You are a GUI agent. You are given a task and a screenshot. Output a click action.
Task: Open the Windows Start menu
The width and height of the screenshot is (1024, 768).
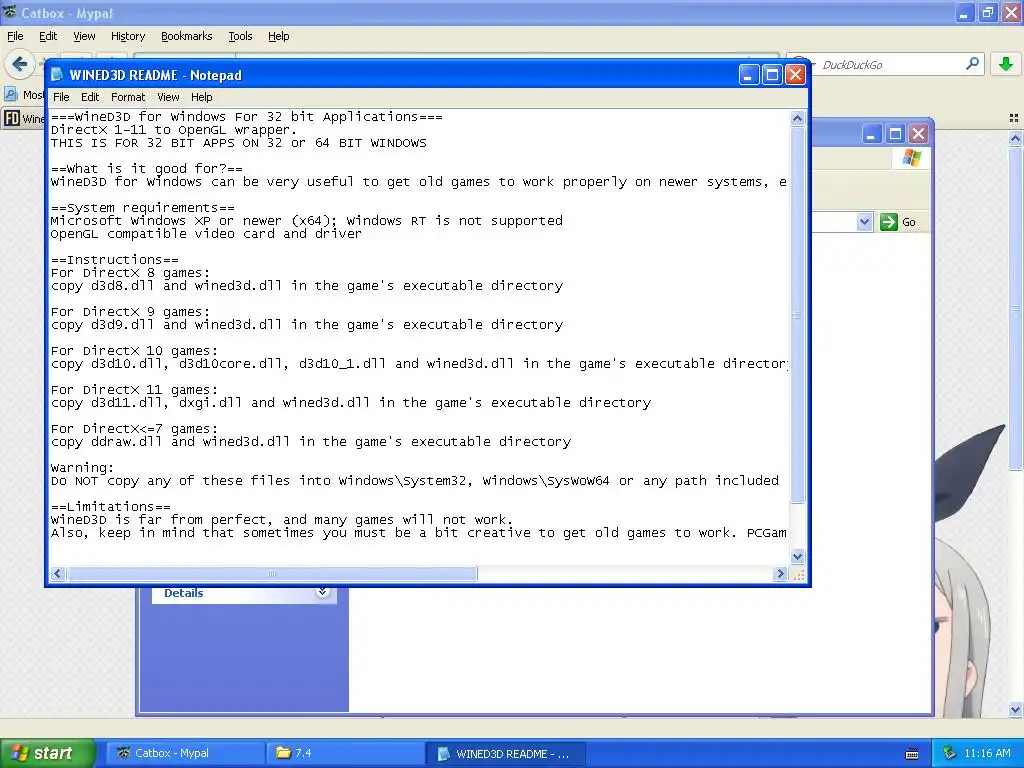[x=46, y=753]
